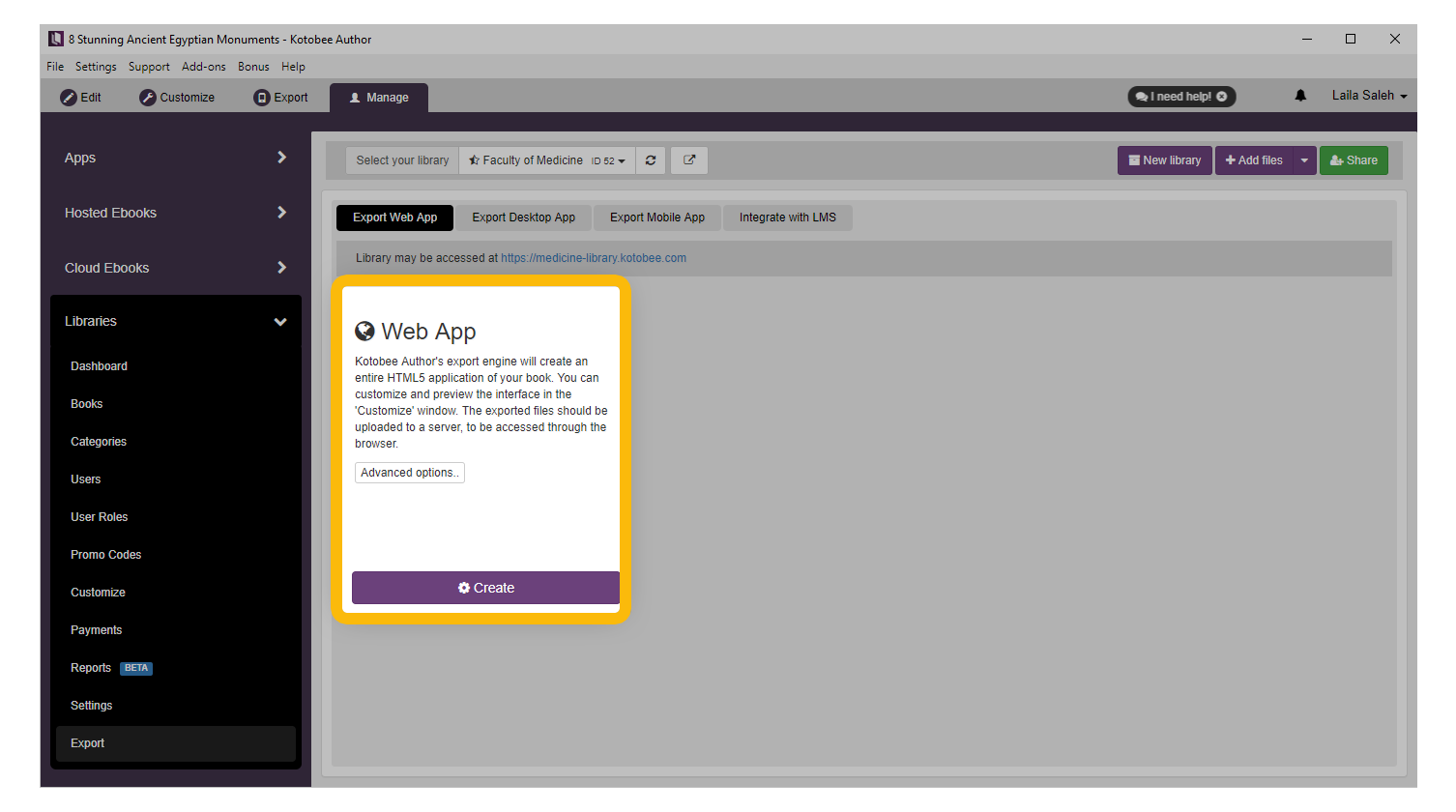Switch to the top Export tab
The image size is (1456, 812).
tap(280, 98)
